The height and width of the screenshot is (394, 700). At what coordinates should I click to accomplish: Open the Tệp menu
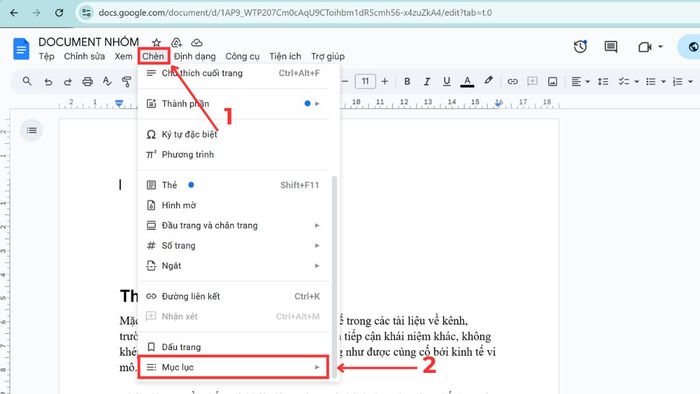[x=46, y=56]
